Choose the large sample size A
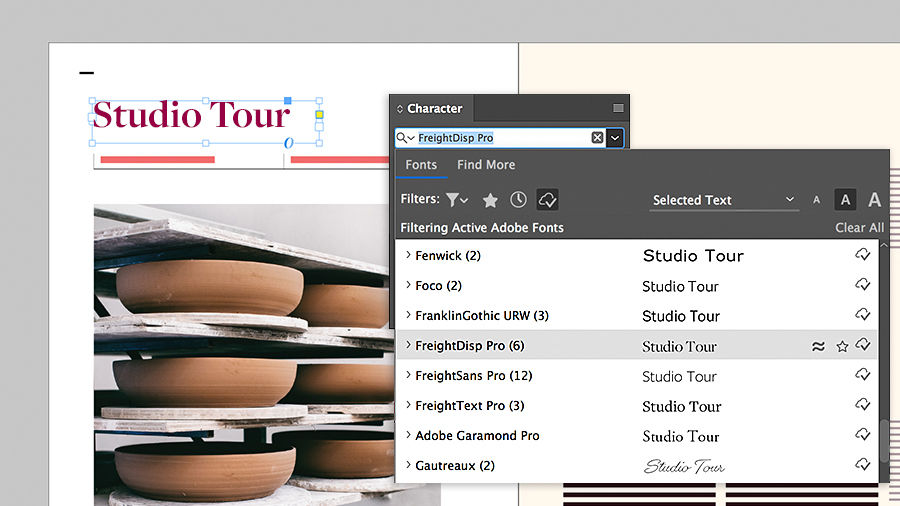900x506 pixels. [x=874, y=200]
